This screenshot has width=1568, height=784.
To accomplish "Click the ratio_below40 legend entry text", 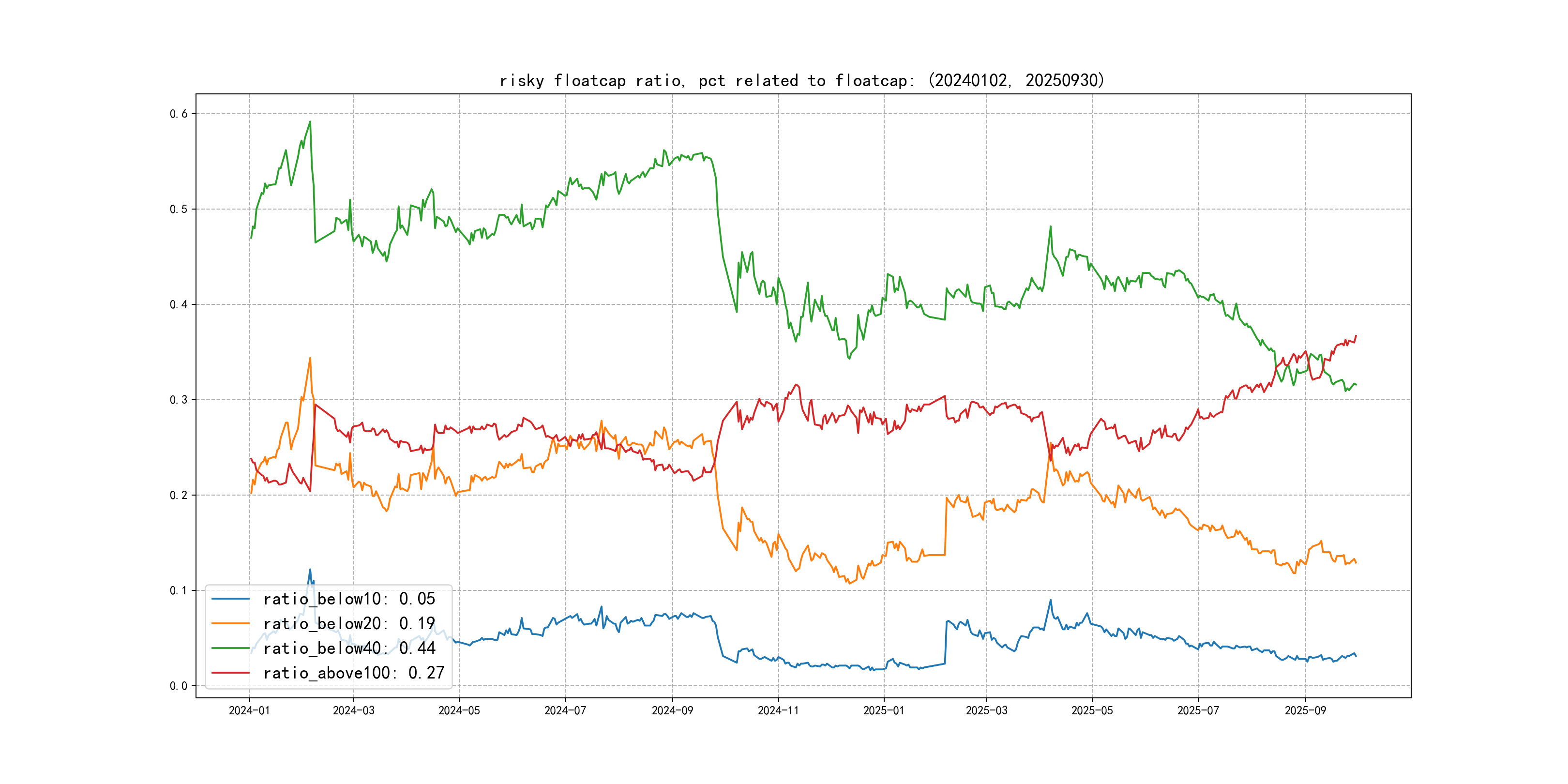I will point(349,648).
